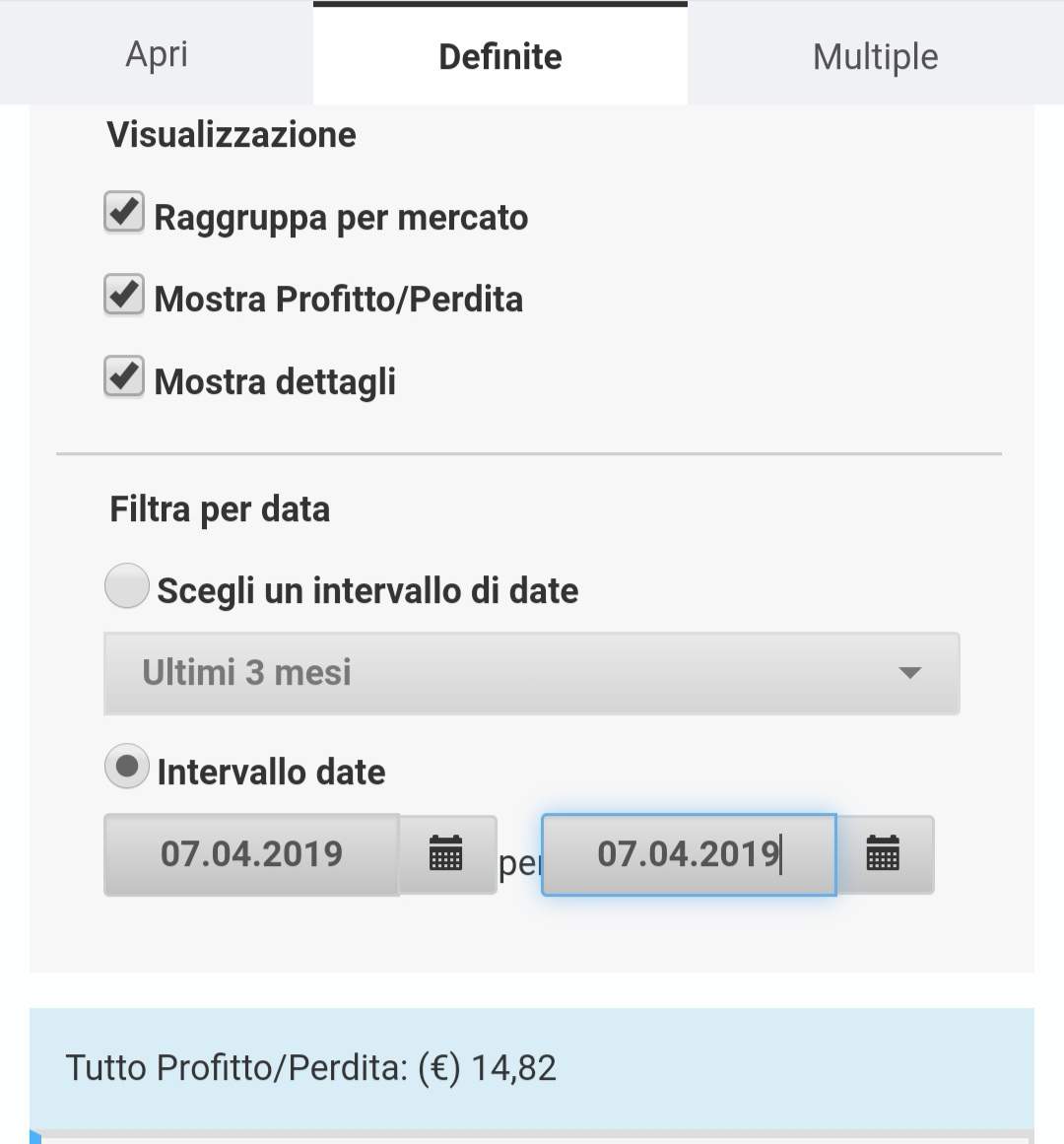Click the Scegli un intervallo di date label
Image resolution: width=1064 pixels, height=1144 pixels.
coord(367,591)
